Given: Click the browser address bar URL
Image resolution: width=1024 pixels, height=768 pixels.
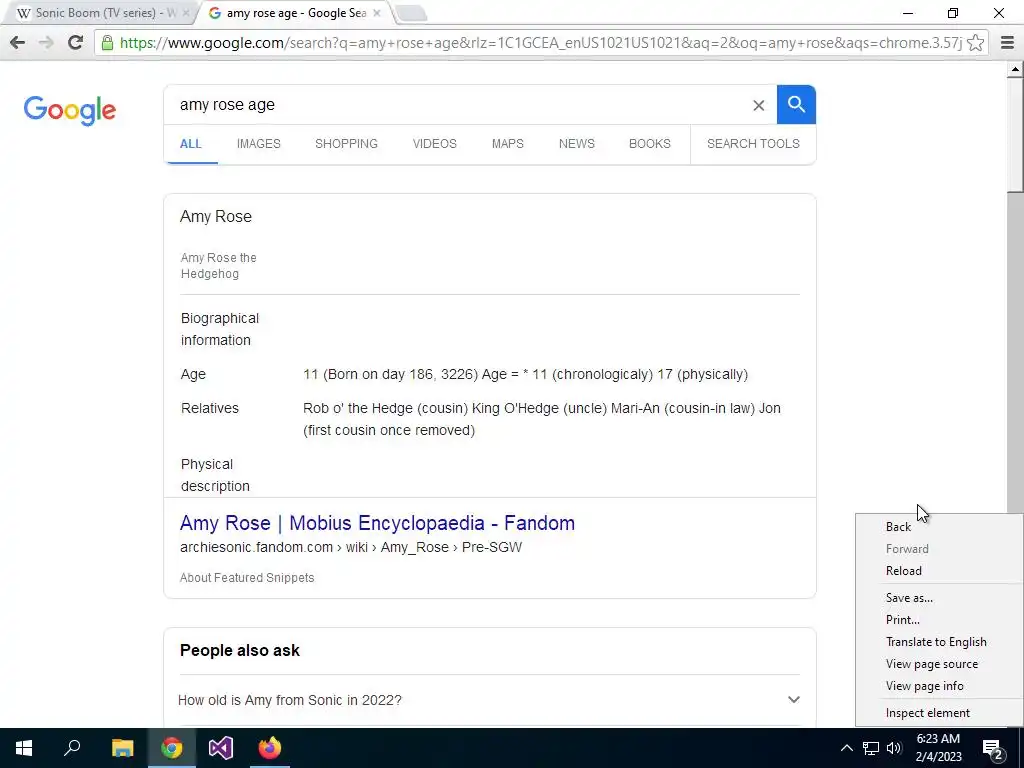Looking at the screenshot, I should [541, 43].
